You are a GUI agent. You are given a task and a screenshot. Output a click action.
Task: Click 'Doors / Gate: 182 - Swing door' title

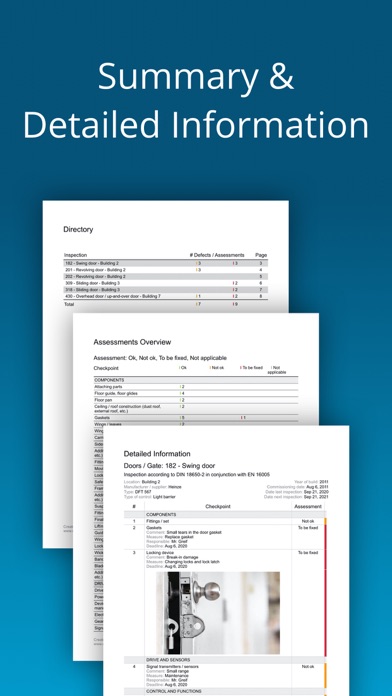169,466
